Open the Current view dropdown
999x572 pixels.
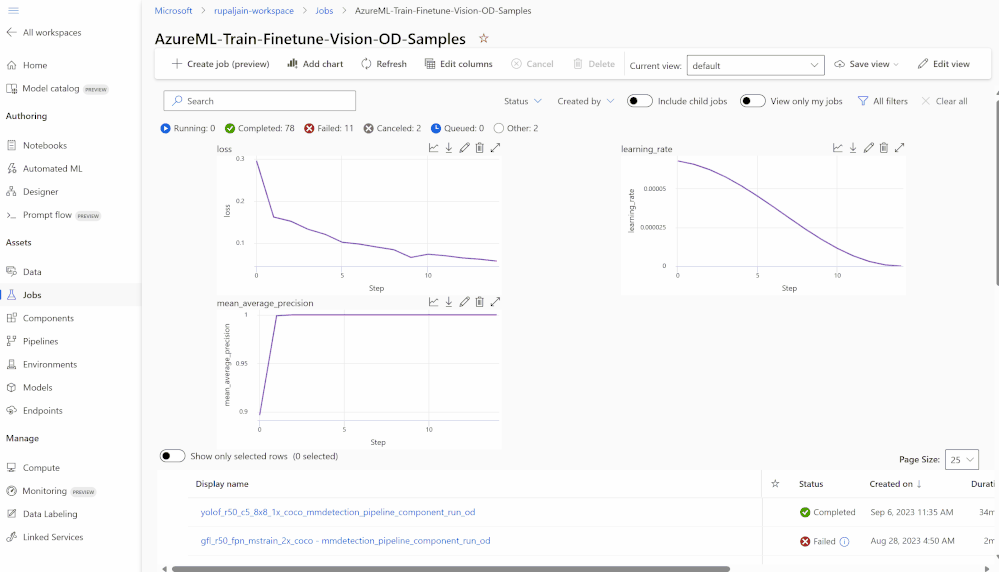(756, 65)
